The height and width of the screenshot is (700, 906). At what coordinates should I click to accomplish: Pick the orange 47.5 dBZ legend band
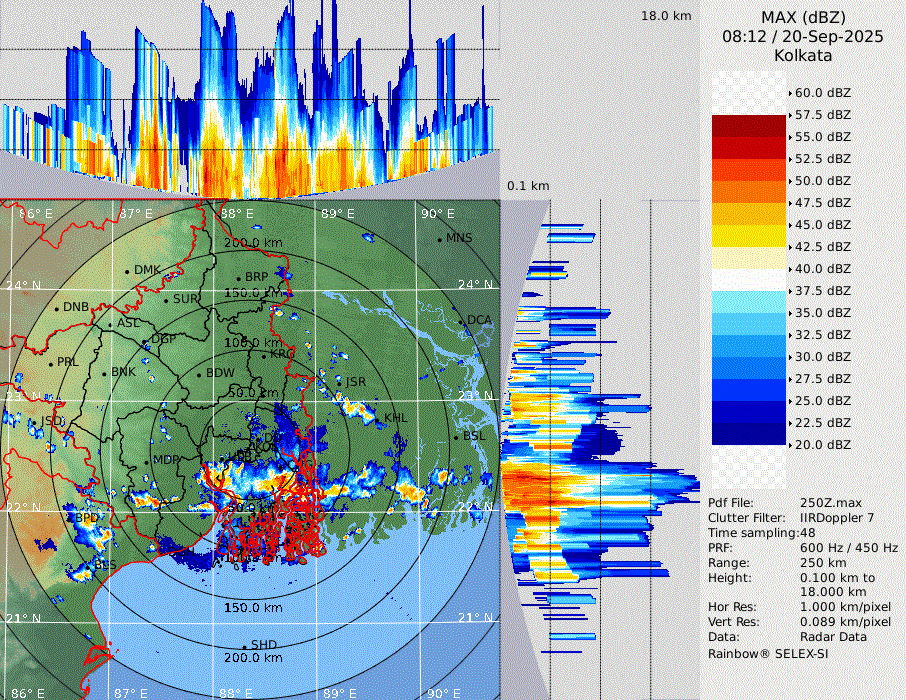749,192
